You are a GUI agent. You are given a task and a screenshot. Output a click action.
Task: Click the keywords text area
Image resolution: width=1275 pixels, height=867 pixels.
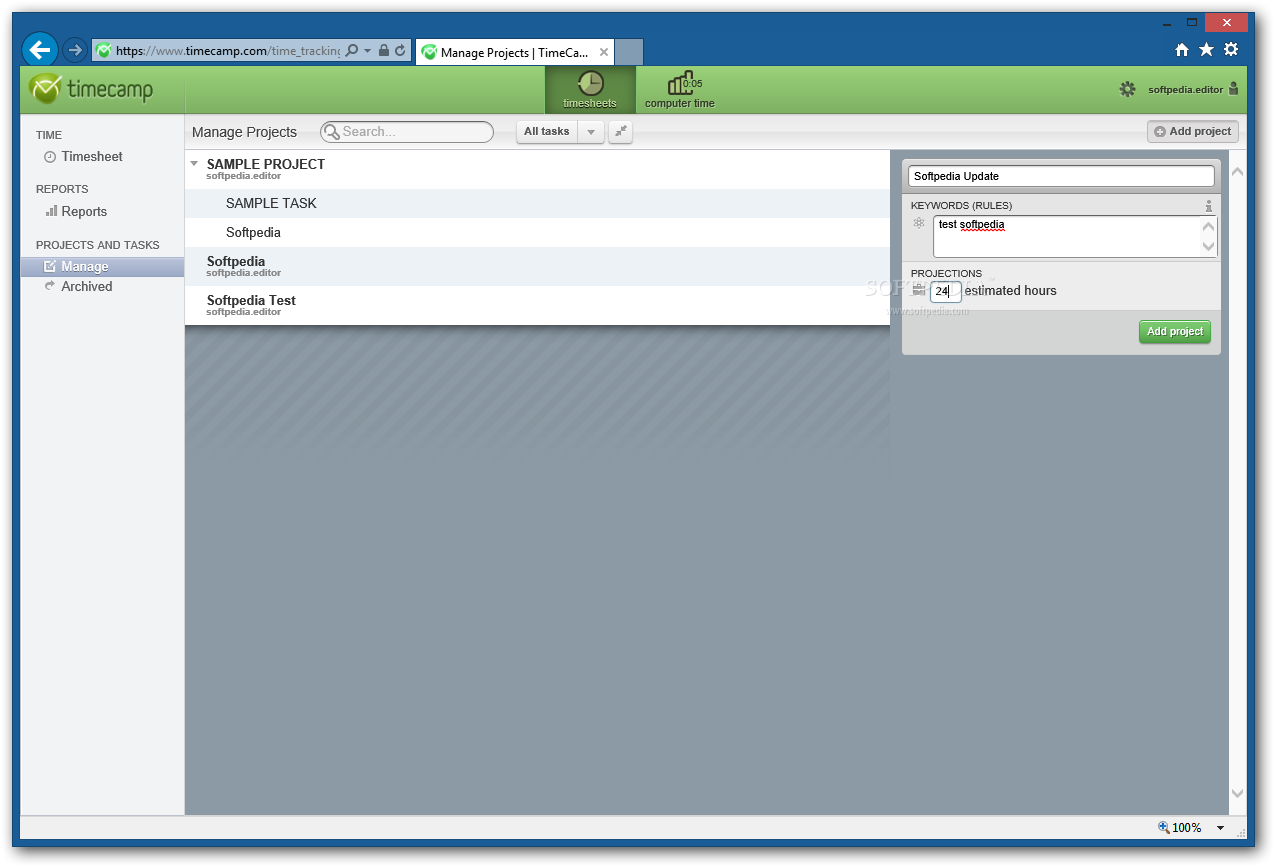[x=1067, y=237]
